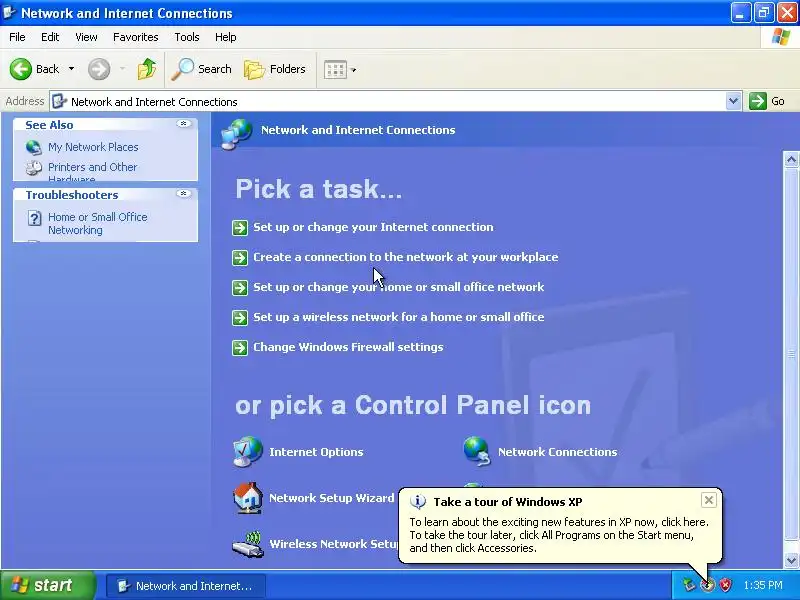Open the View menu

coord(86,37)
